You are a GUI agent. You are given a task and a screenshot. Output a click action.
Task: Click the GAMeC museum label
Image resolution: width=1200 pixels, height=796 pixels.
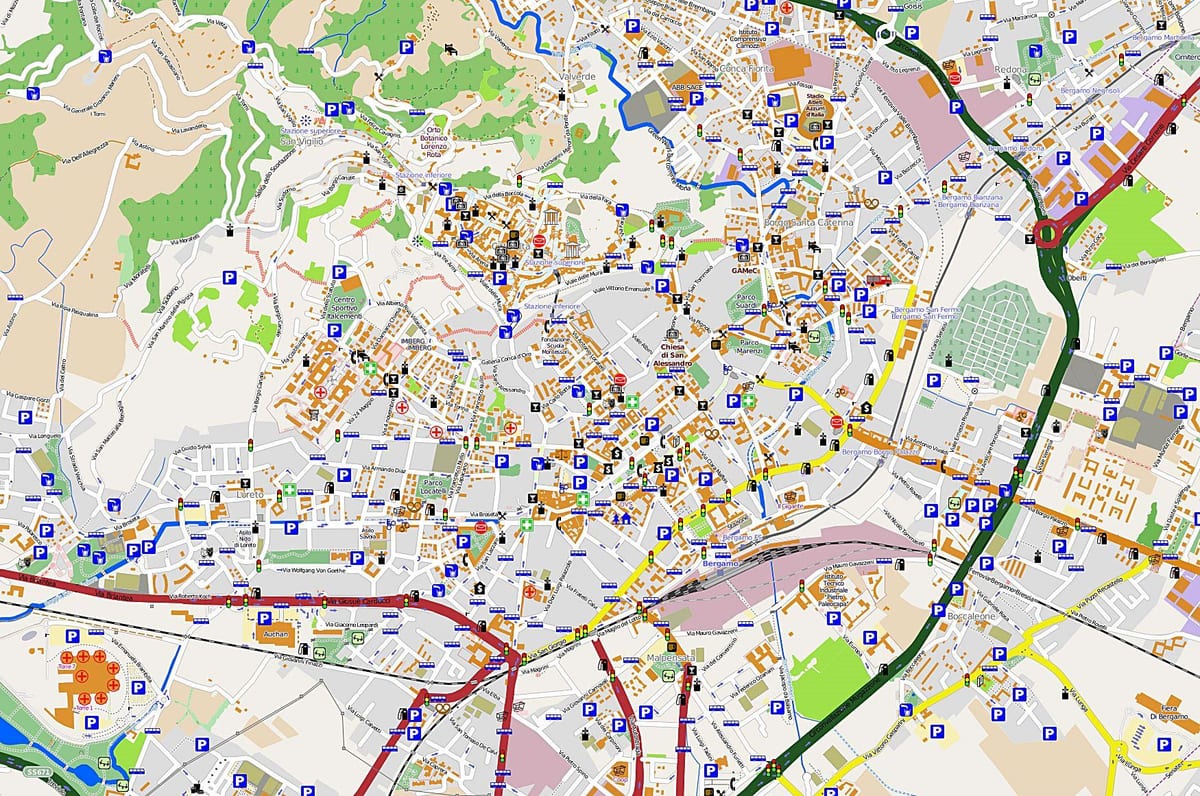click(x=745, y=270)
